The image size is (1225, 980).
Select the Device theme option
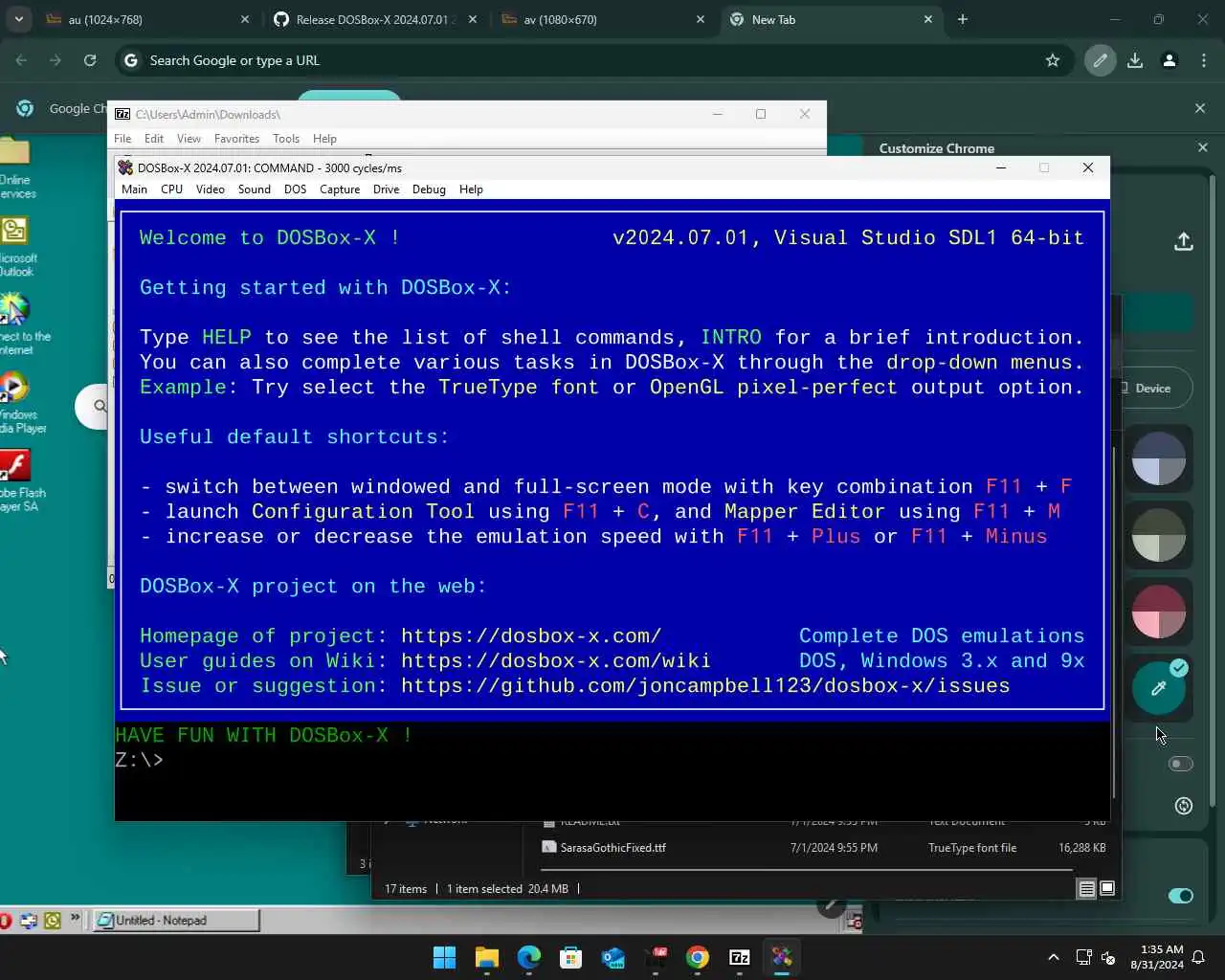coord(1155,388)
